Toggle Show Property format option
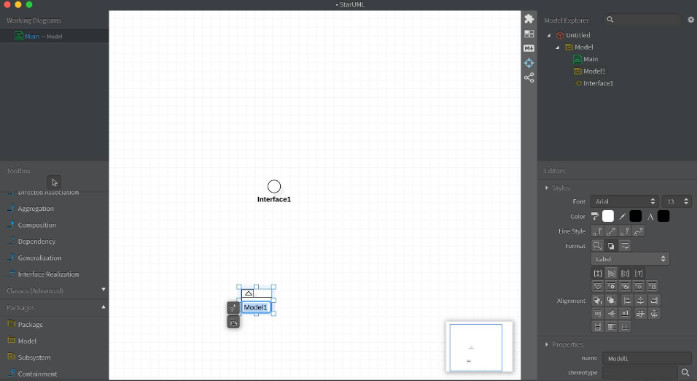The image size is (697, 381). 625,273
